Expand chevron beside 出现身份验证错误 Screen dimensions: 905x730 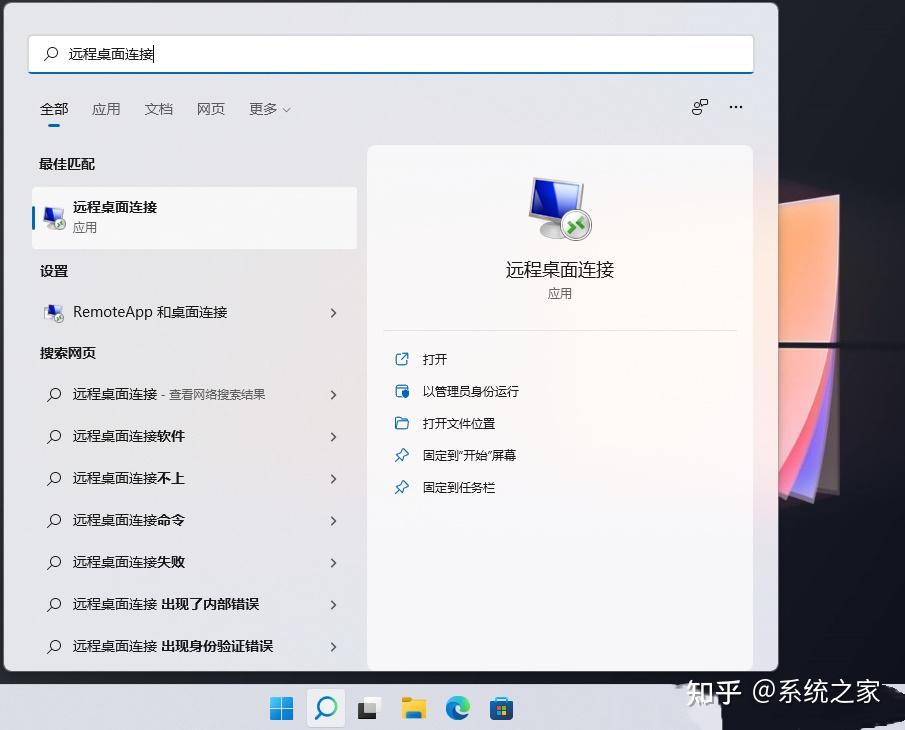point(334,647)
